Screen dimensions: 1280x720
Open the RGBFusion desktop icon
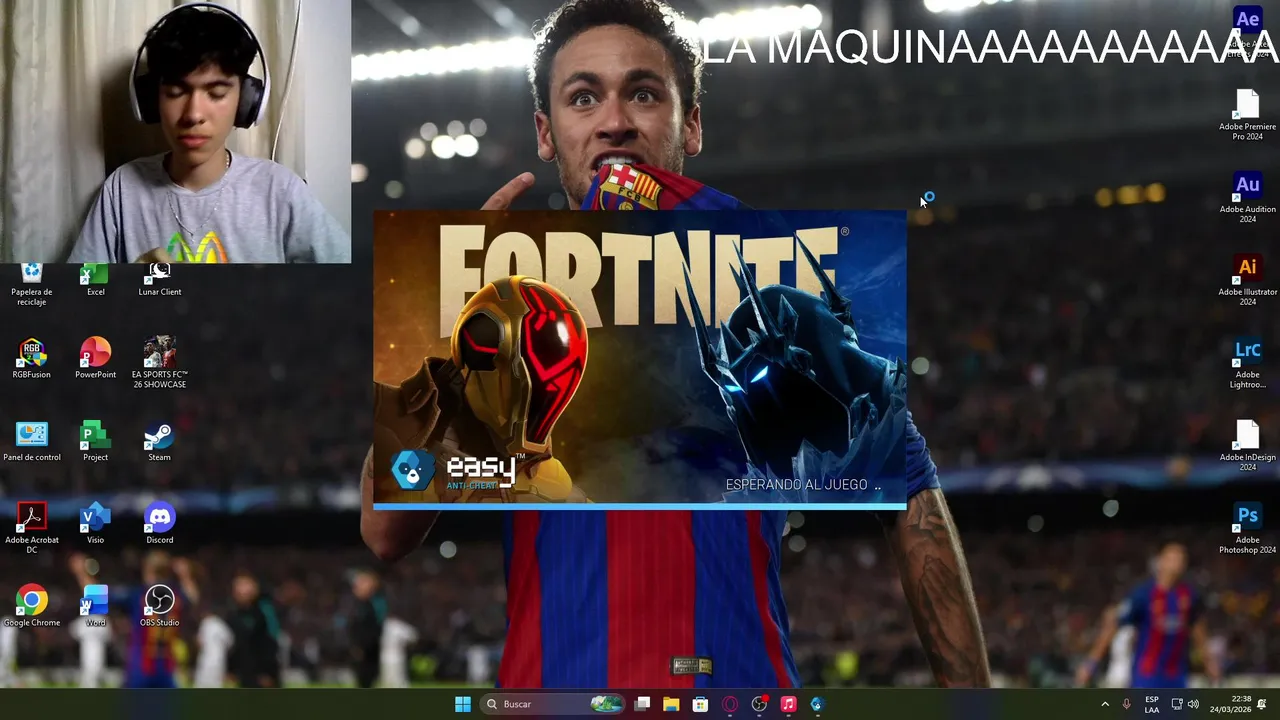pyautogui.click(x=32, y=359)
